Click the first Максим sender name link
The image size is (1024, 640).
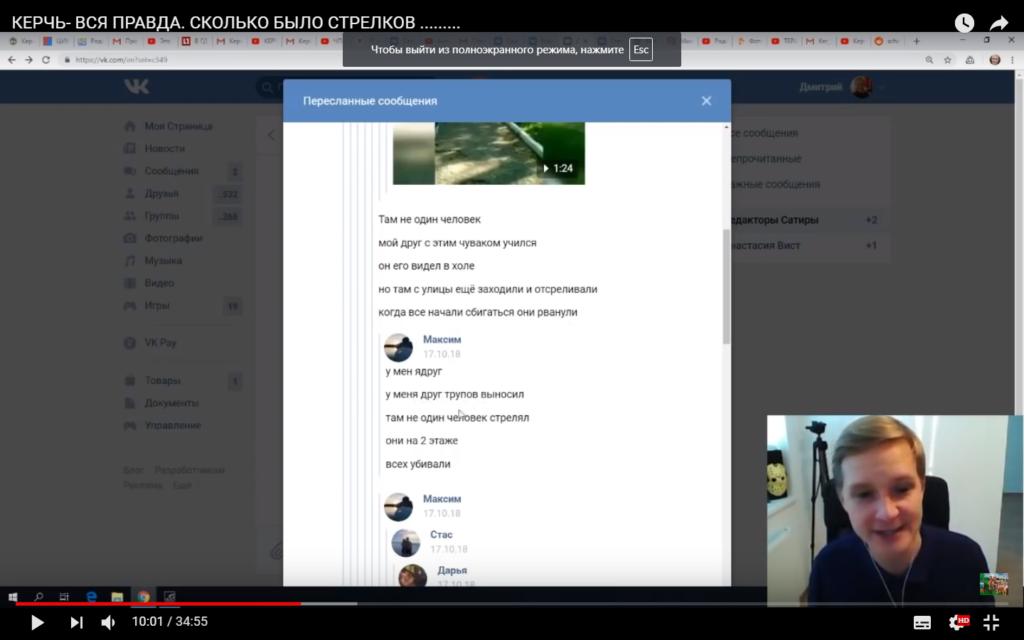pyautogui.click(x=441, y=340)
